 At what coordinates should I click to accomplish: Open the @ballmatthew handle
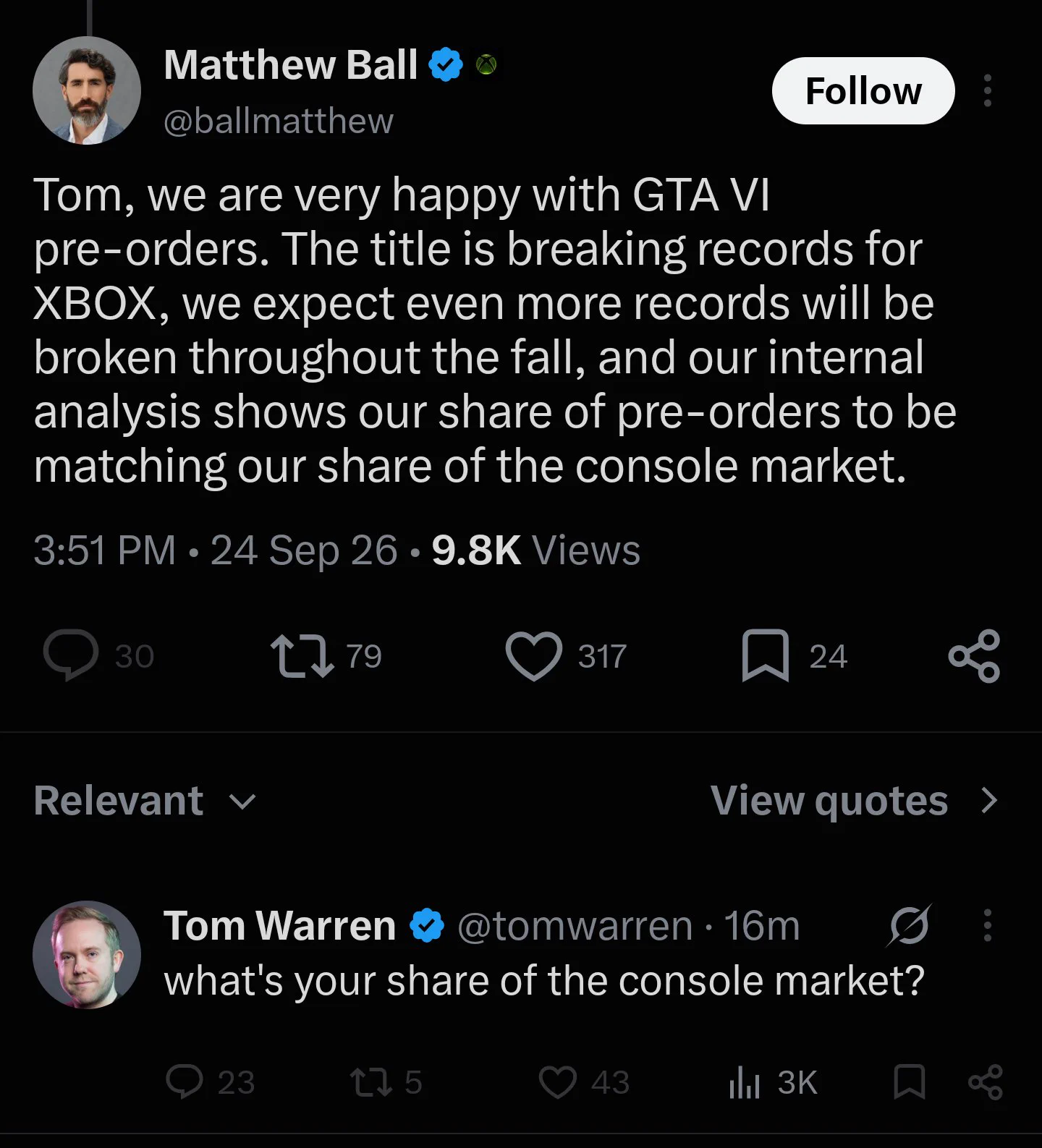(x=279, y=121)
